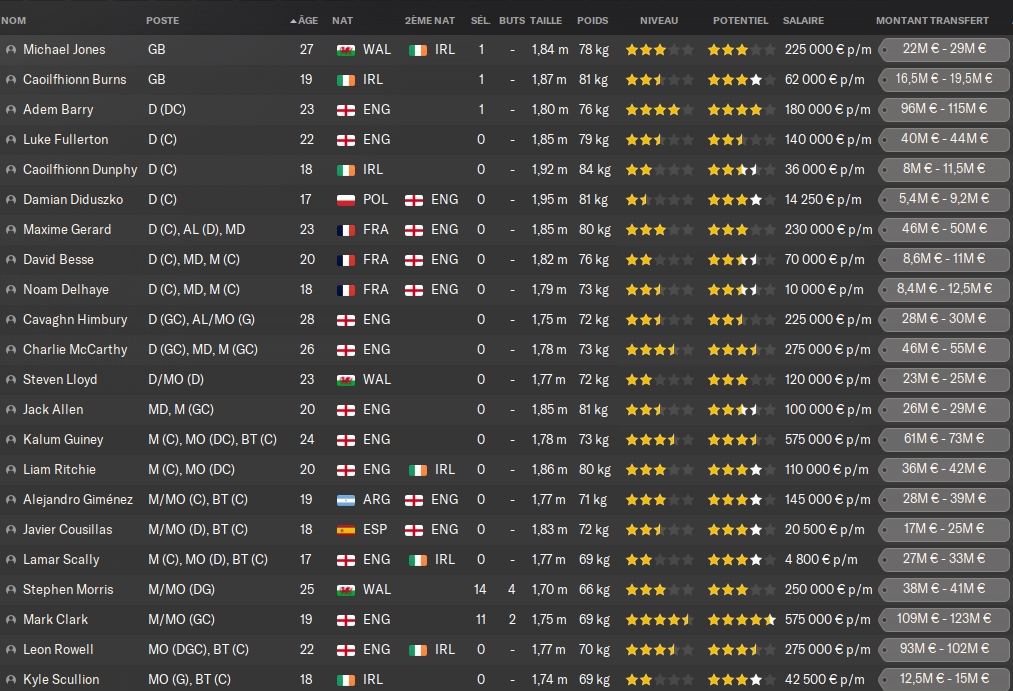
Task: Click the player icon beside Leon Rowell
Action: [10, 650]
